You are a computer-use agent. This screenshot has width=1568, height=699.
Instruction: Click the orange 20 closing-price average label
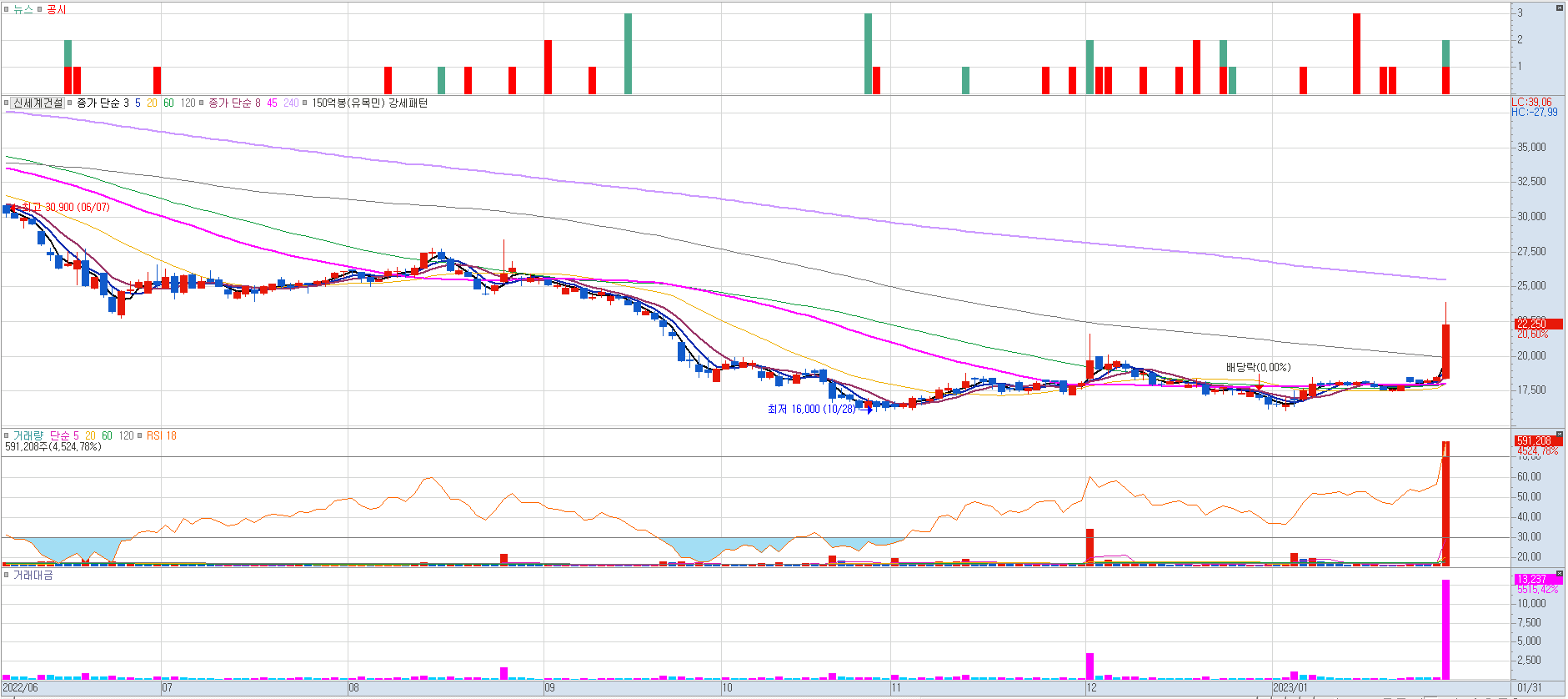pos(152,103)
